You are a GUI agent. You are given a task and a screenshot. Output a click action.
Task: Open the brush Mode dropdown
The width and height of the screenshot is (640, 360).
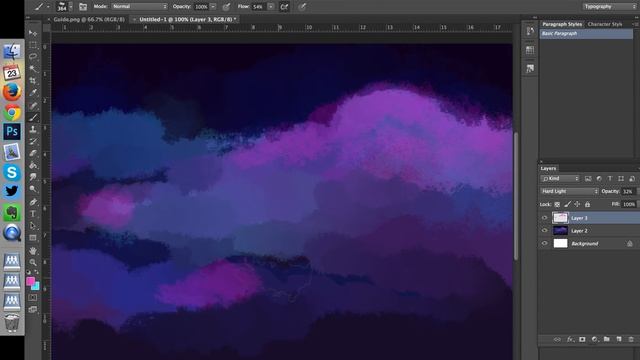[139, 7]
